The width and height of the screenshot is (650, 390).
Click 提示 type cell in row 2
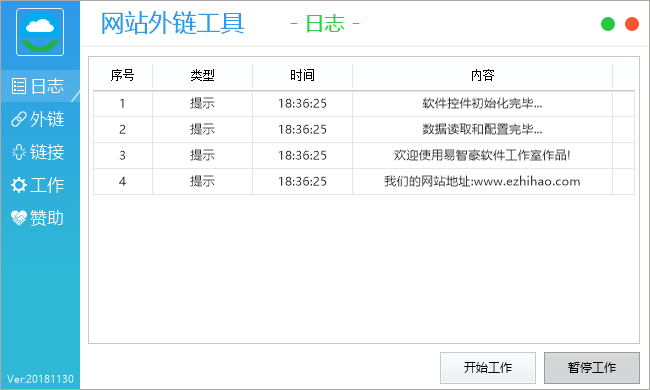click(x=202, y=129)
